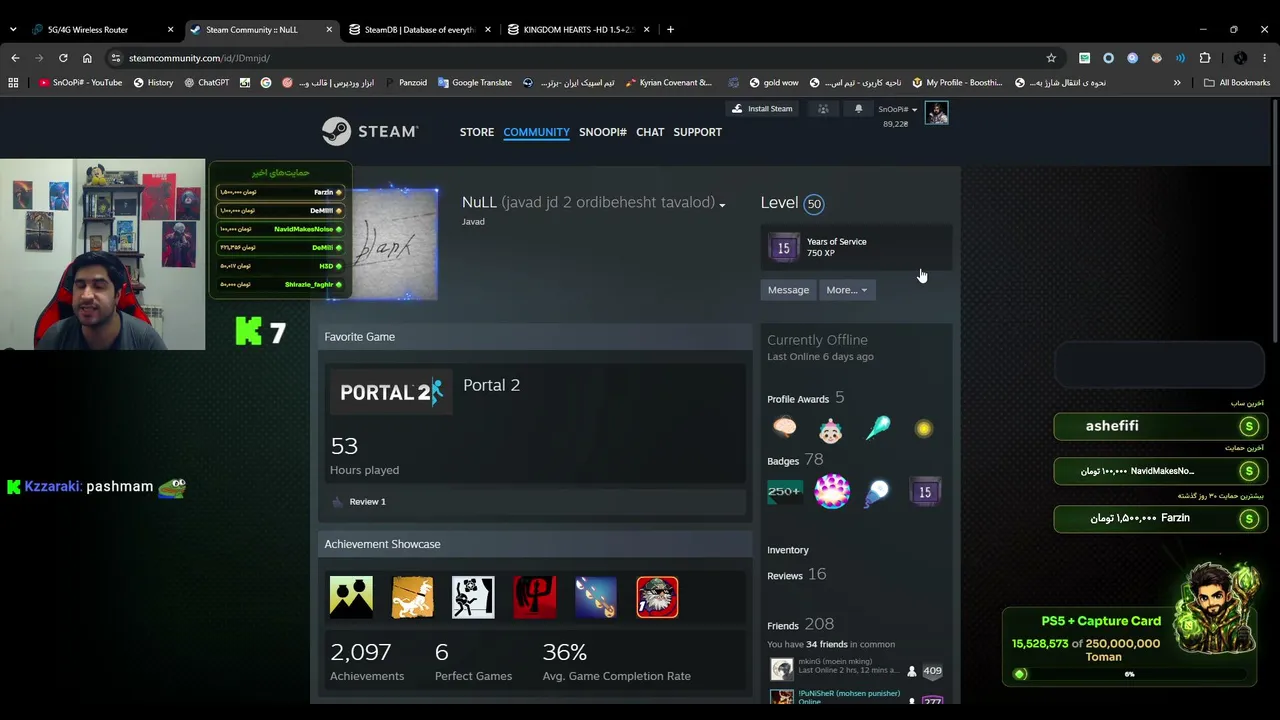Open the Google Translate bookmark
Screen dimensions: 1280x720
(474, 83)
